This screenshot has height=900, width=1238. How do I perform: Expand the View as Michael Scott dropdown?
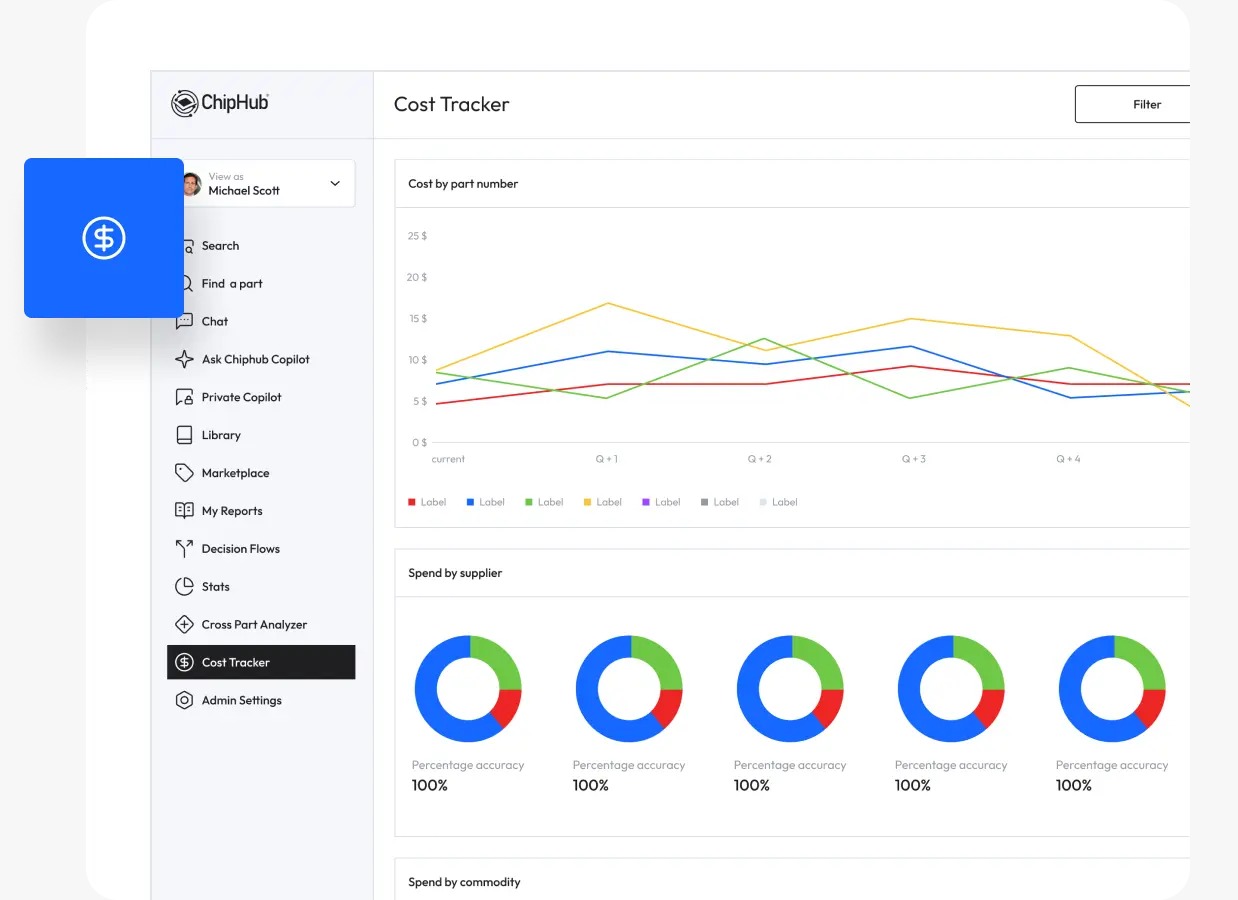pos(335,184)
